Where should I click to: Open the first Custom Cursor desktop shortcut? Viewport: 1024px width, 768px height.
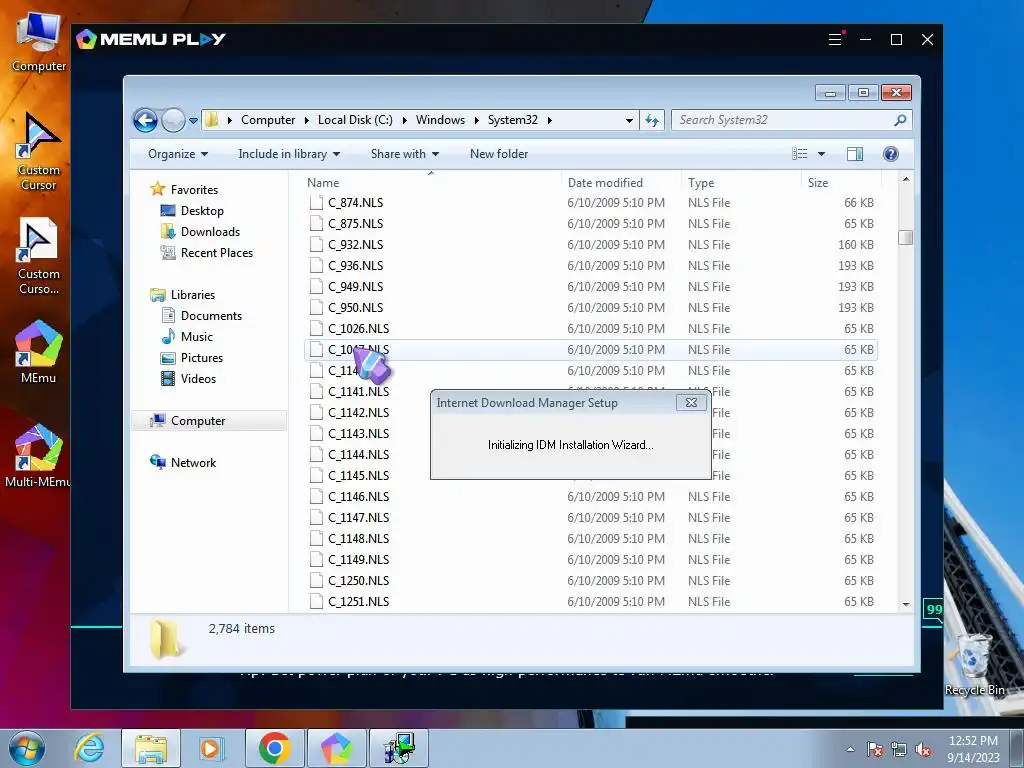click(x=39, y=152)
